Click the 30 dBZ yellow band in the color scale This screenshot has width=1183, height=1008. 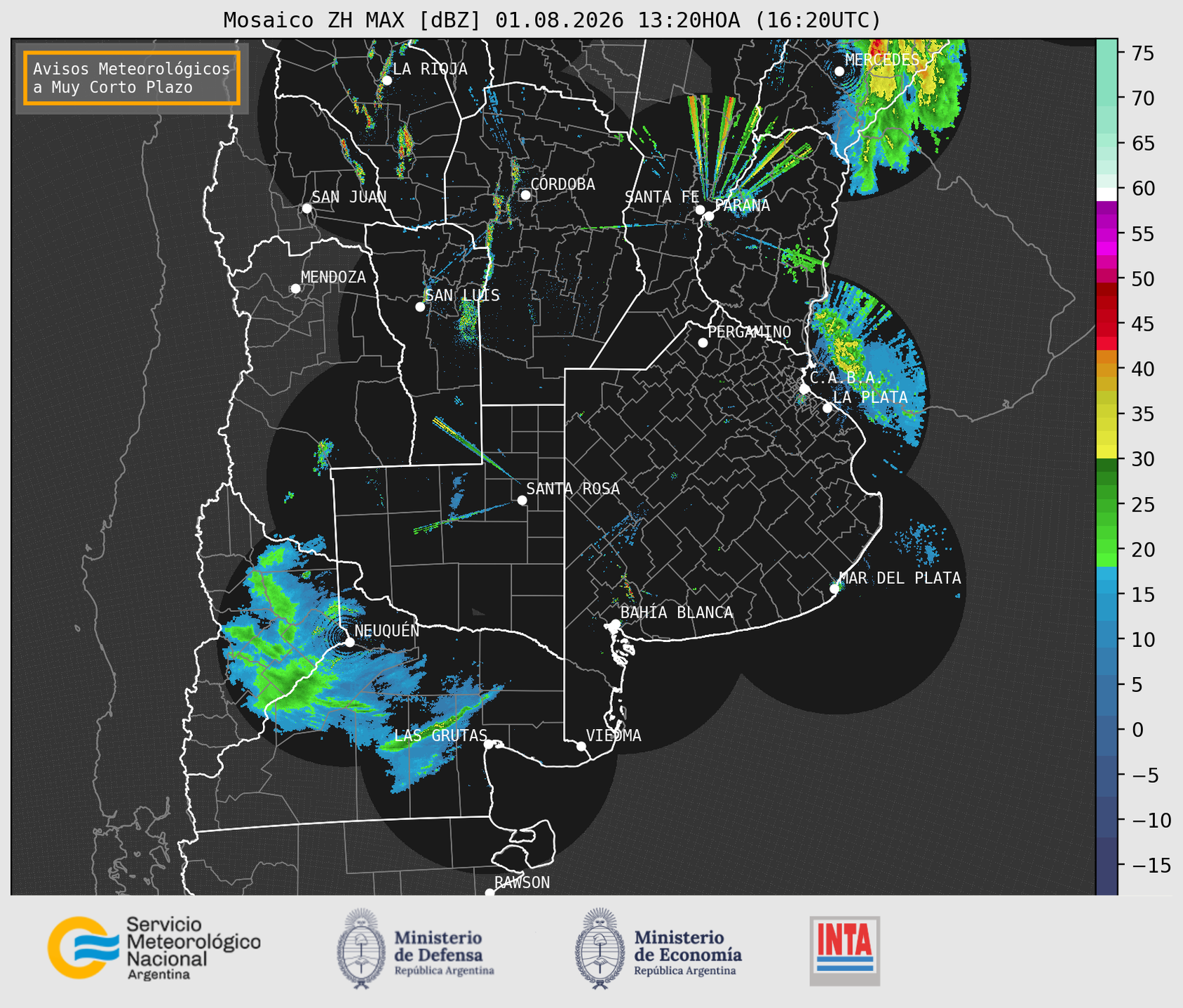coord(1107,454)
